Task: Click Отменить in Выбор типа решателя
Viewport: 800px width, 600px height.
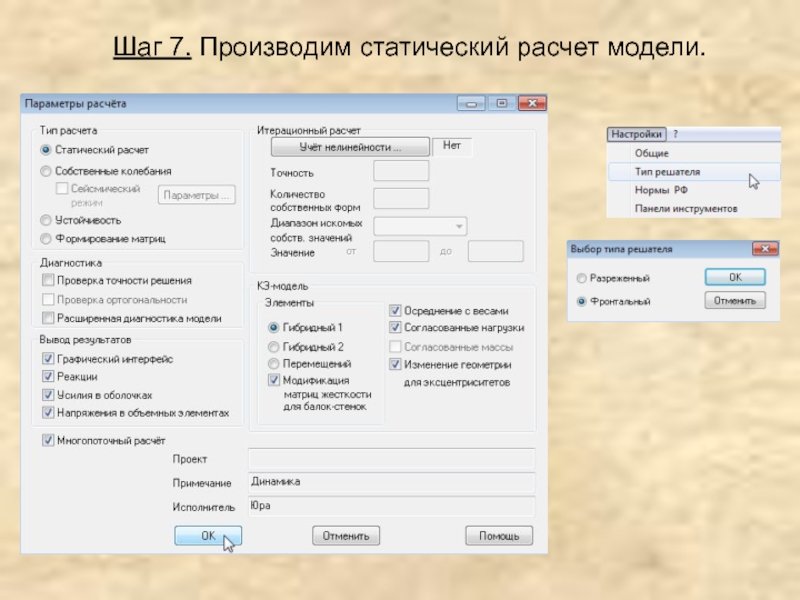Action: 735,301
